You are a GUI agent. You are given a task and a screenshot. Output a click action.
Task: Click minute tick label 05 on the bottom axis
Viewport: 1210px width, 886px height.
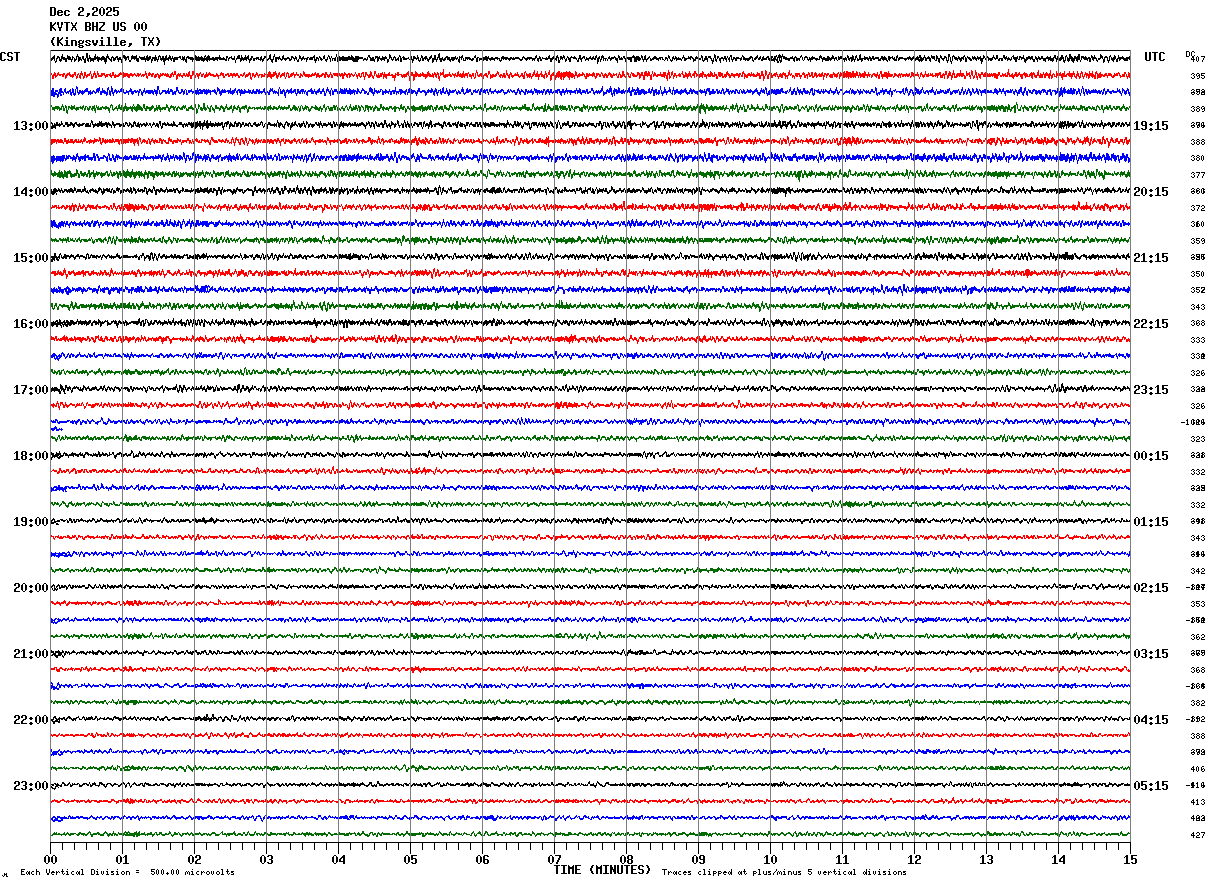pyautogui.click(x=410, y=859)
